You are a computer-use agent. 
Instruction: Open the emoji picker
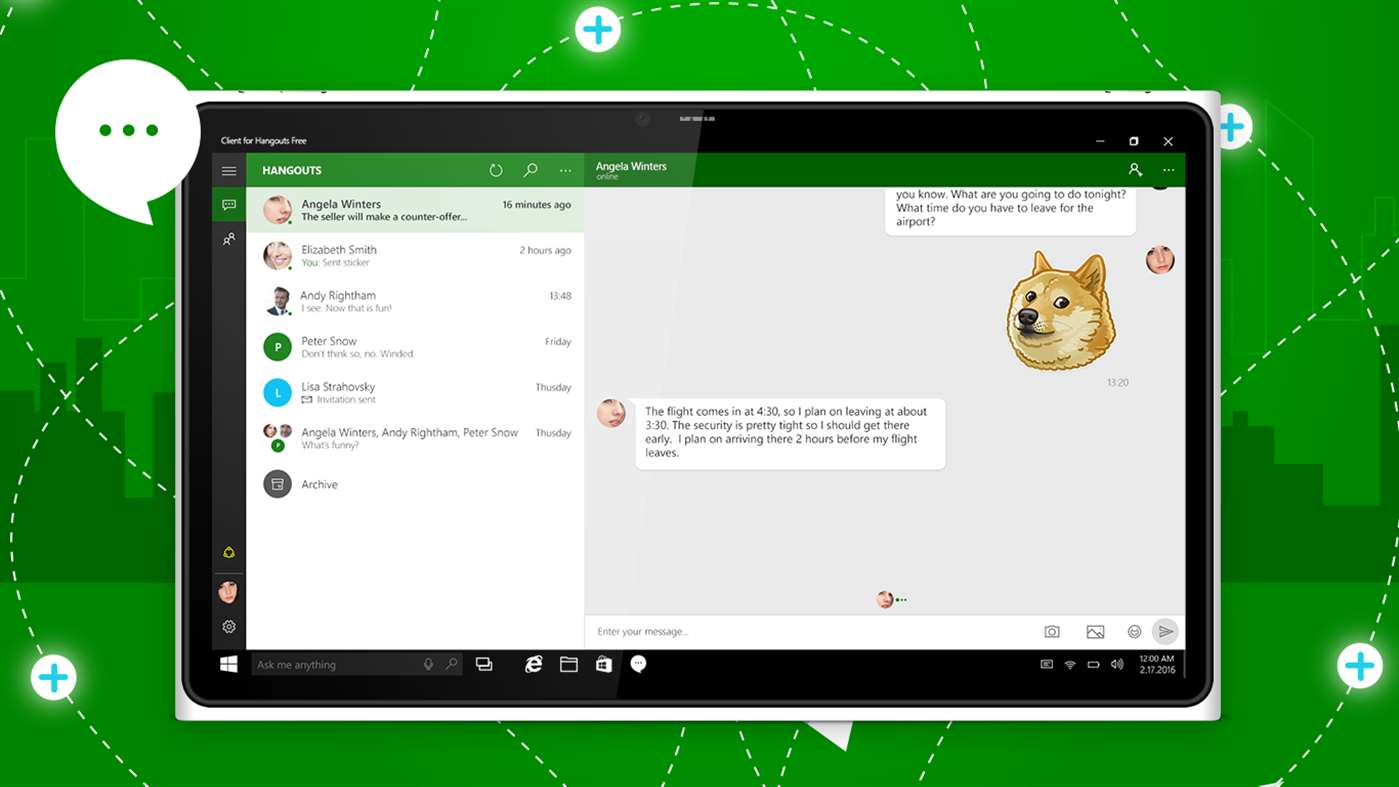tap(1134, 632)
